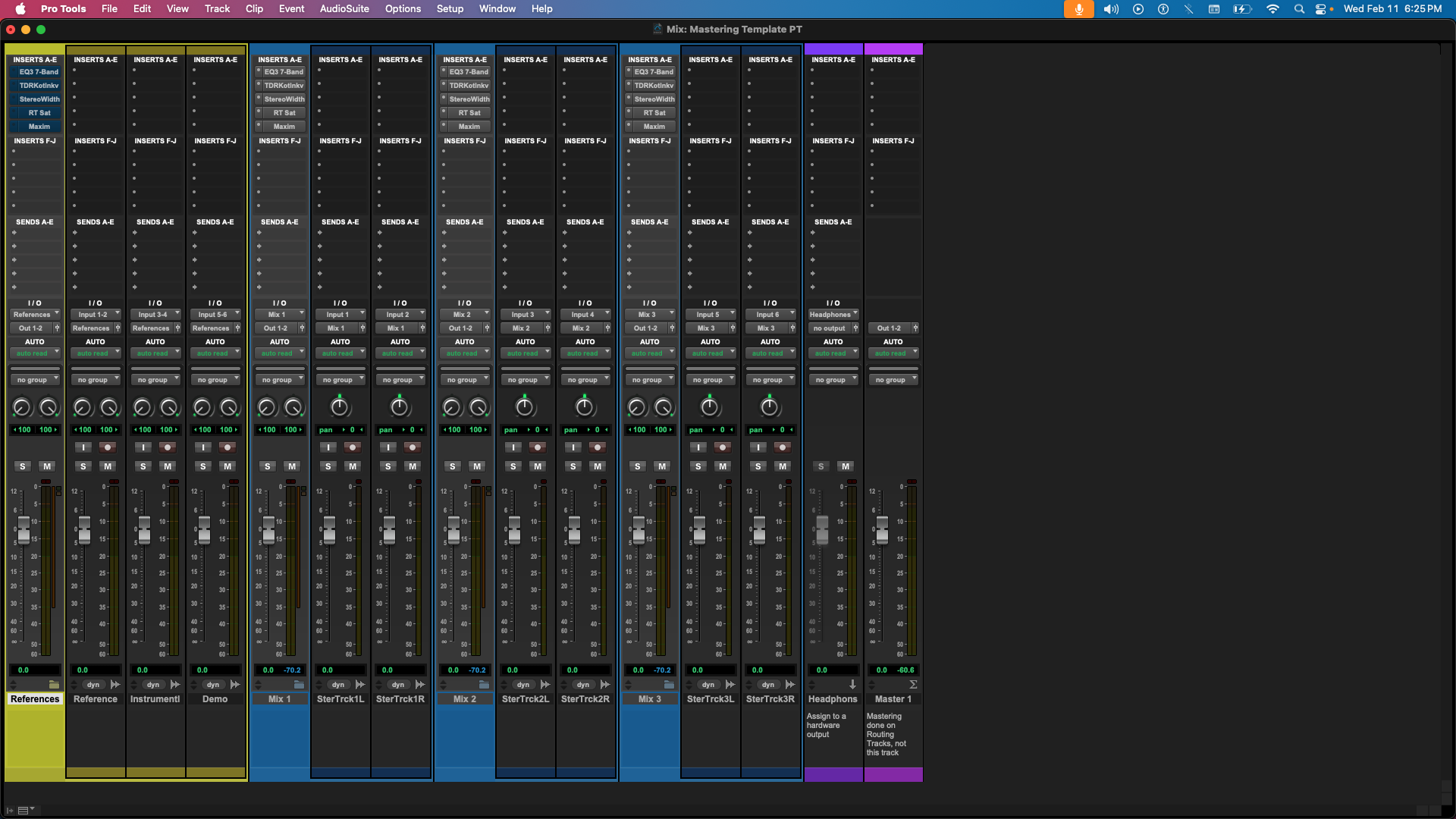
Task: Solo the Mix 2 track
Action: click(x=453, y=466)
